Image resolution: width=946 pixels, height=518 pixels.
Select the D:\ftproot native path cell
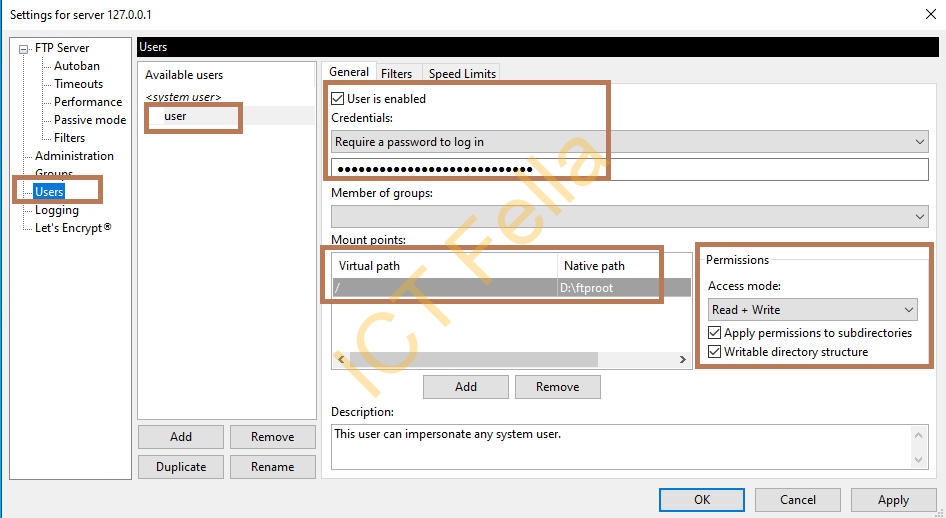coord(624,288)
